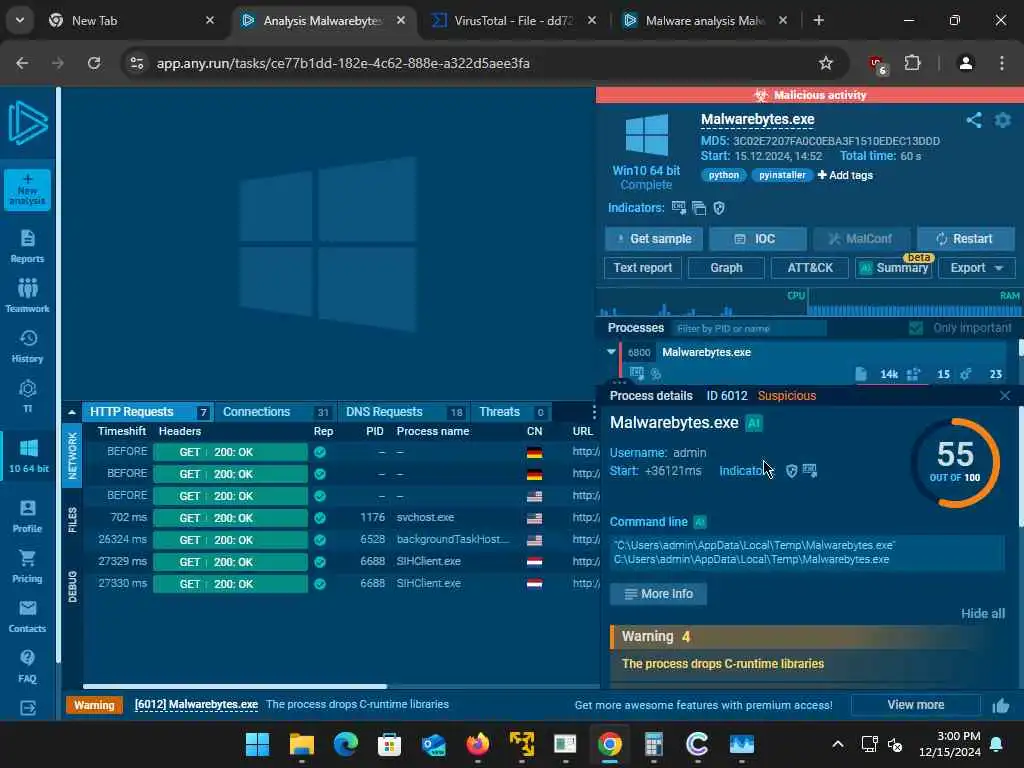The image size is (1024, 768).
Task: Open Firefox from the taskbar
Action: 478,744
